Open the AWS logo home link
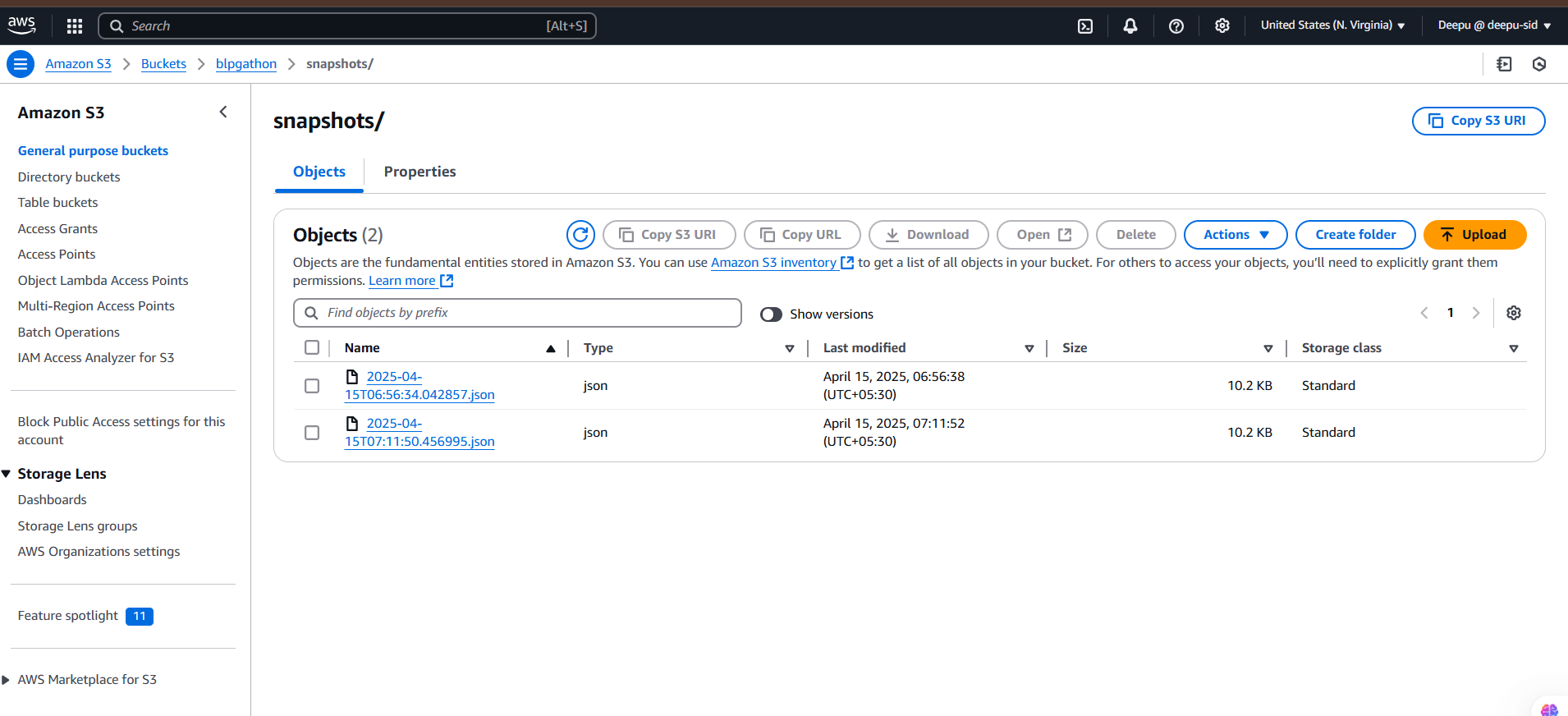 tap(21, 25)
